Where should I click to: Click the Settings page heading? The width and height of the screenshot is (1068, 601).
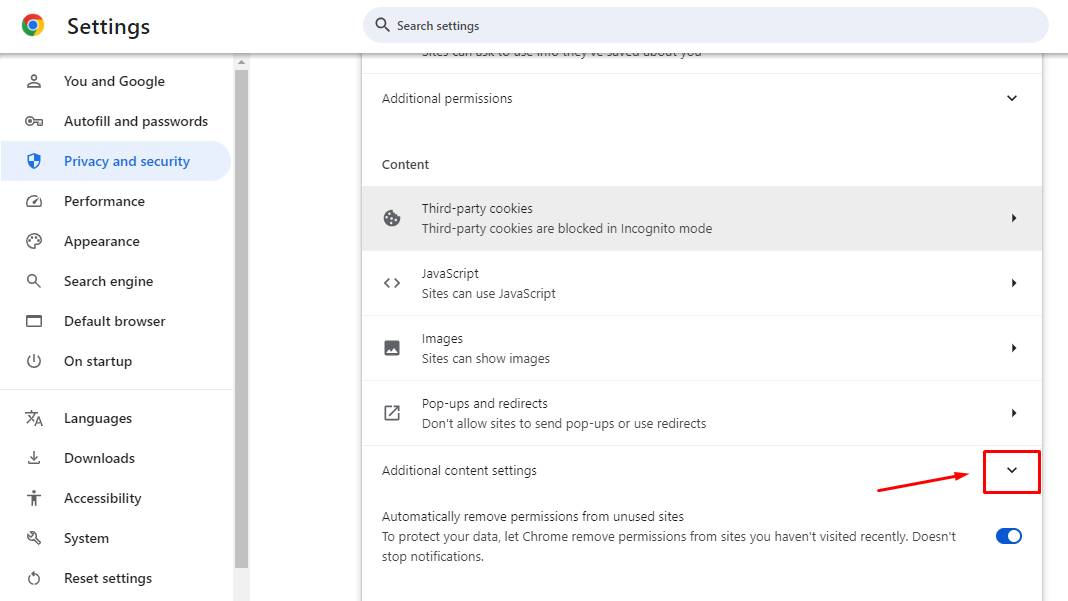tap(108, 26)
